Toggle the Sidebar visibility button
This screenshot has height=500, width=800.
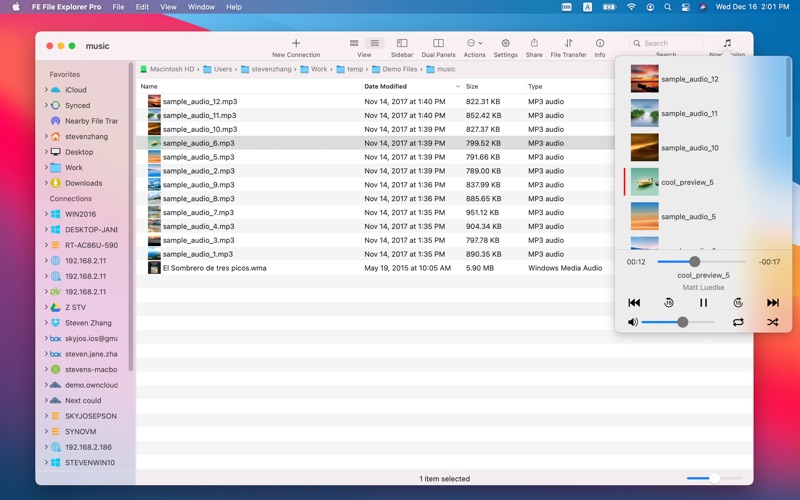pyautogui.click(x=402, y=44)
